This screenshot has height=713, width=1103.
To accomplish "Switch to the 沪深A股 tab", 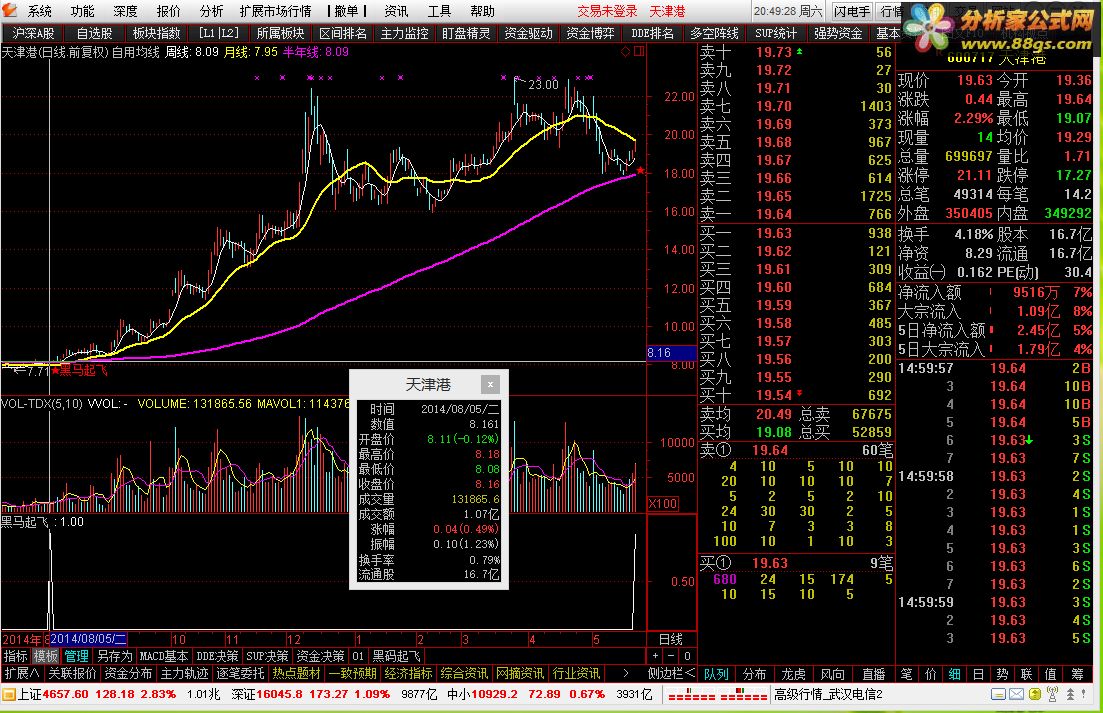I will [32, 33].
